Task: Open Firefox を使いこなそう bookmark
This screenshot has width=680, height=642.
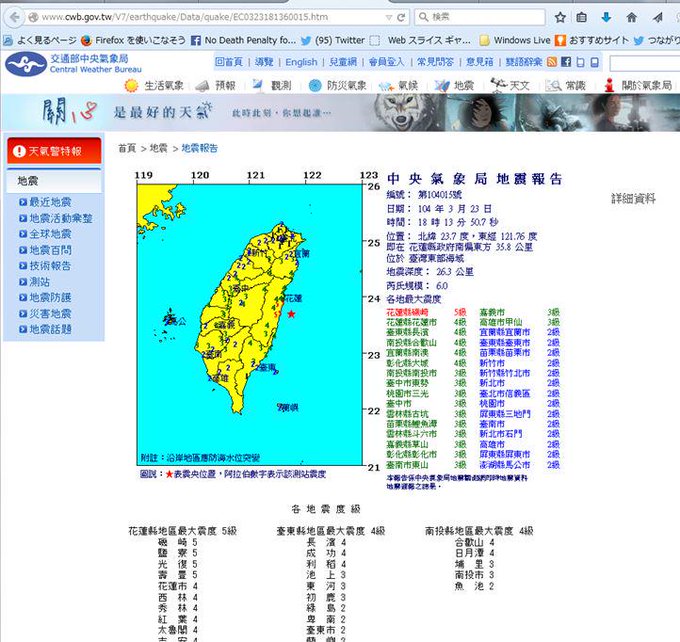Action: [x=133, y=40]
